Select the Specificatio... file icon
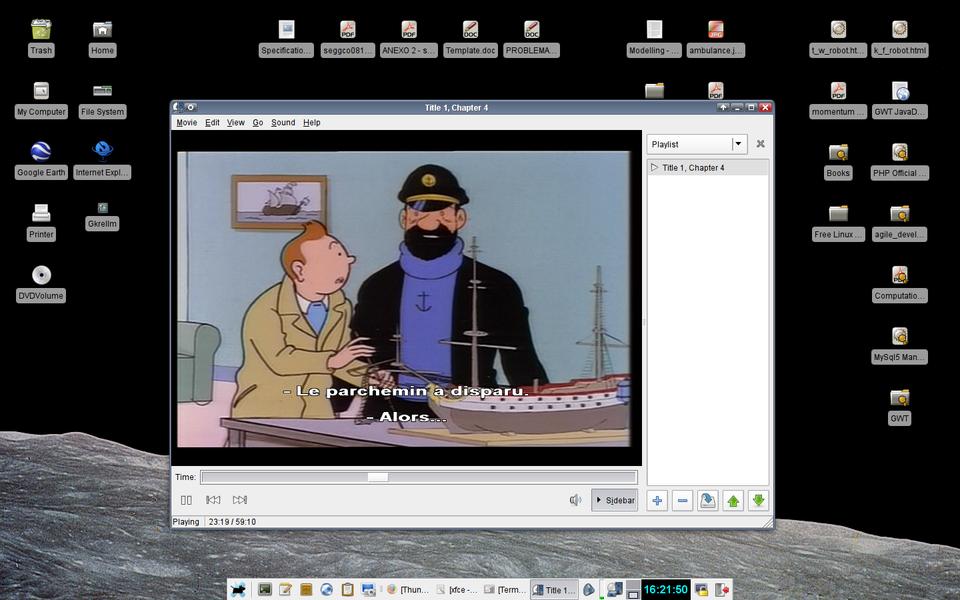 (286, 39)
